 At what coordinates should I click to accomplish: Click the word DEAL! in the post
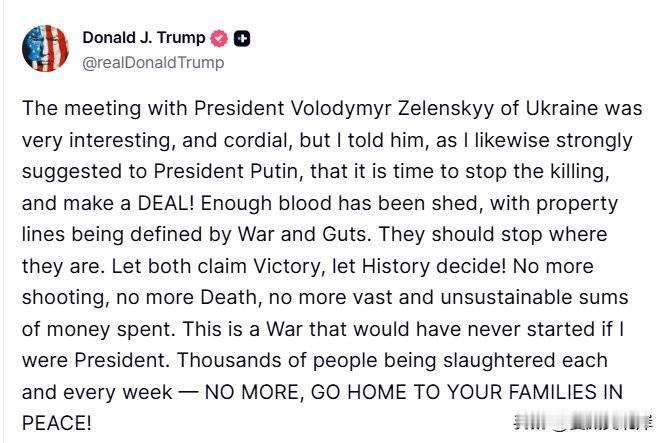coord(166,203)
